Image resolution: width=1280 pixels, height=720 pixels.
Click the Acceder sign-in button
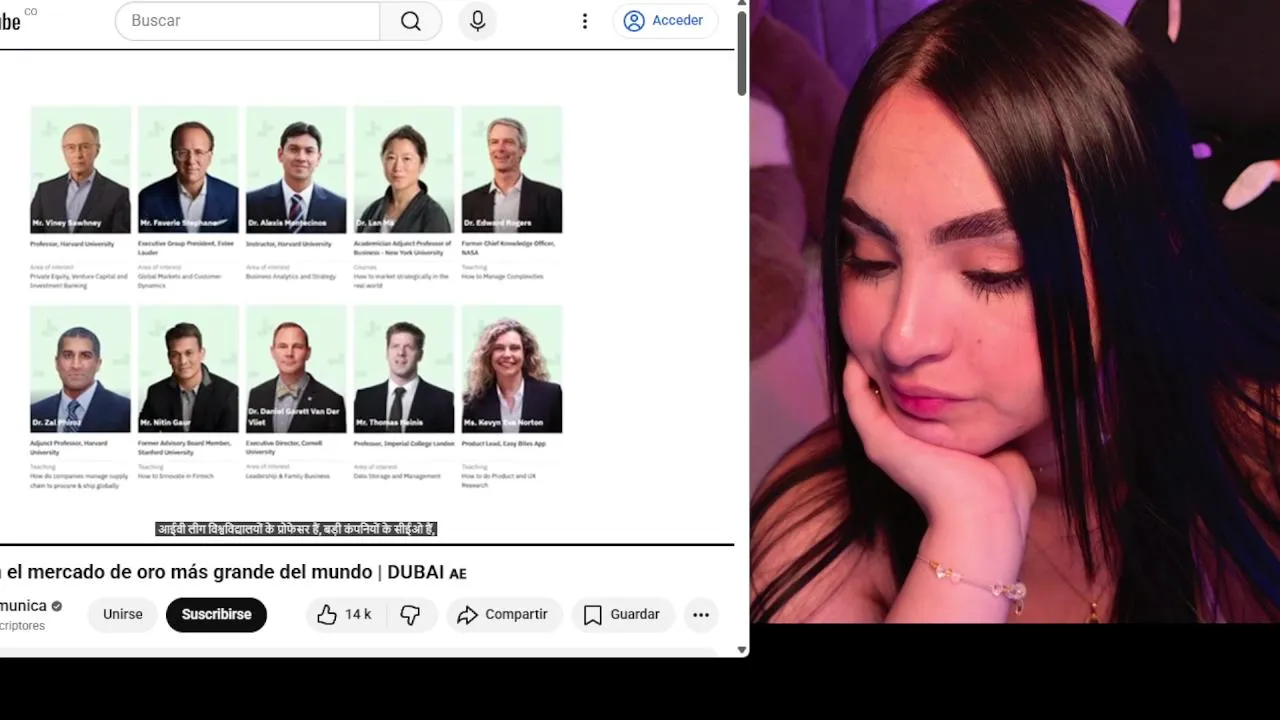click(665, 21)
